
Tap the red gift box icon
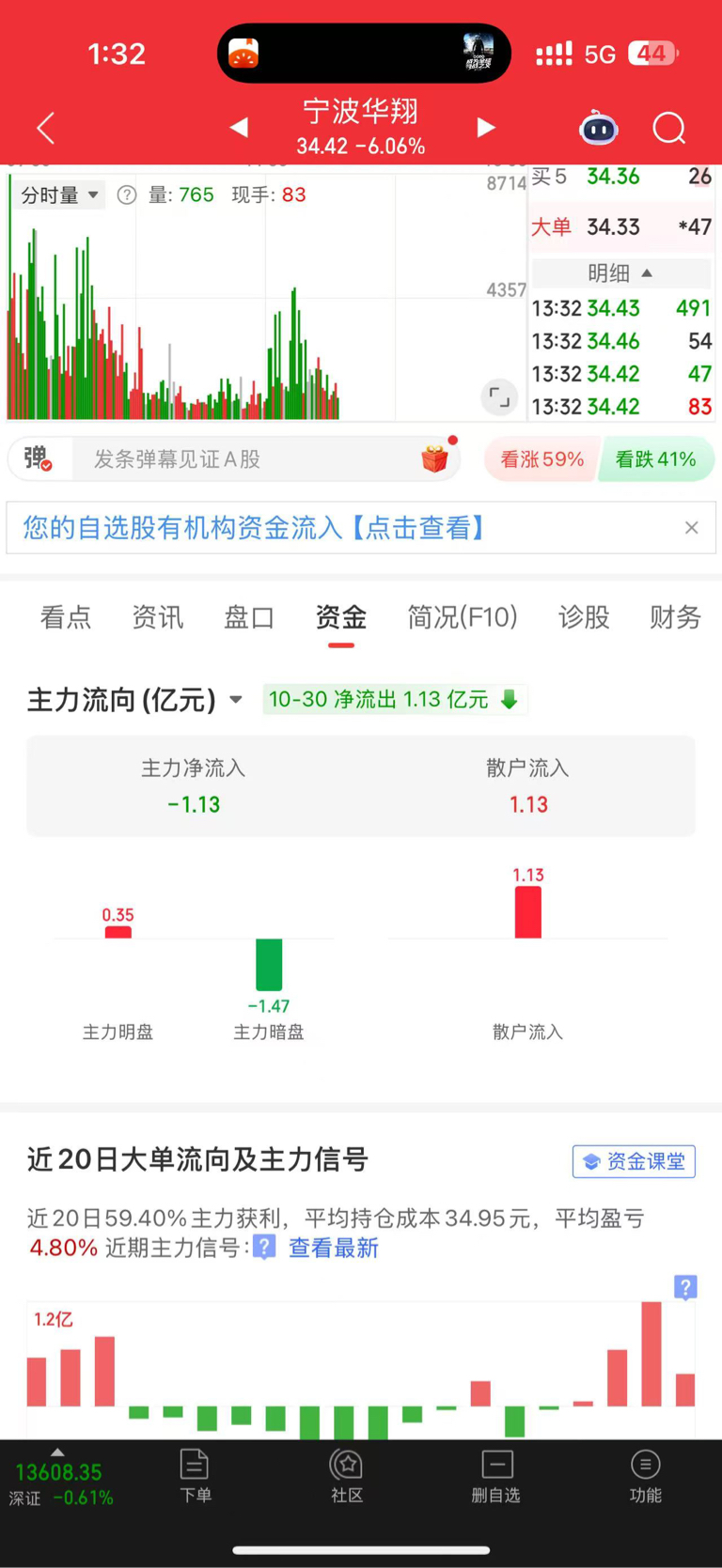[x=434, y=458]
